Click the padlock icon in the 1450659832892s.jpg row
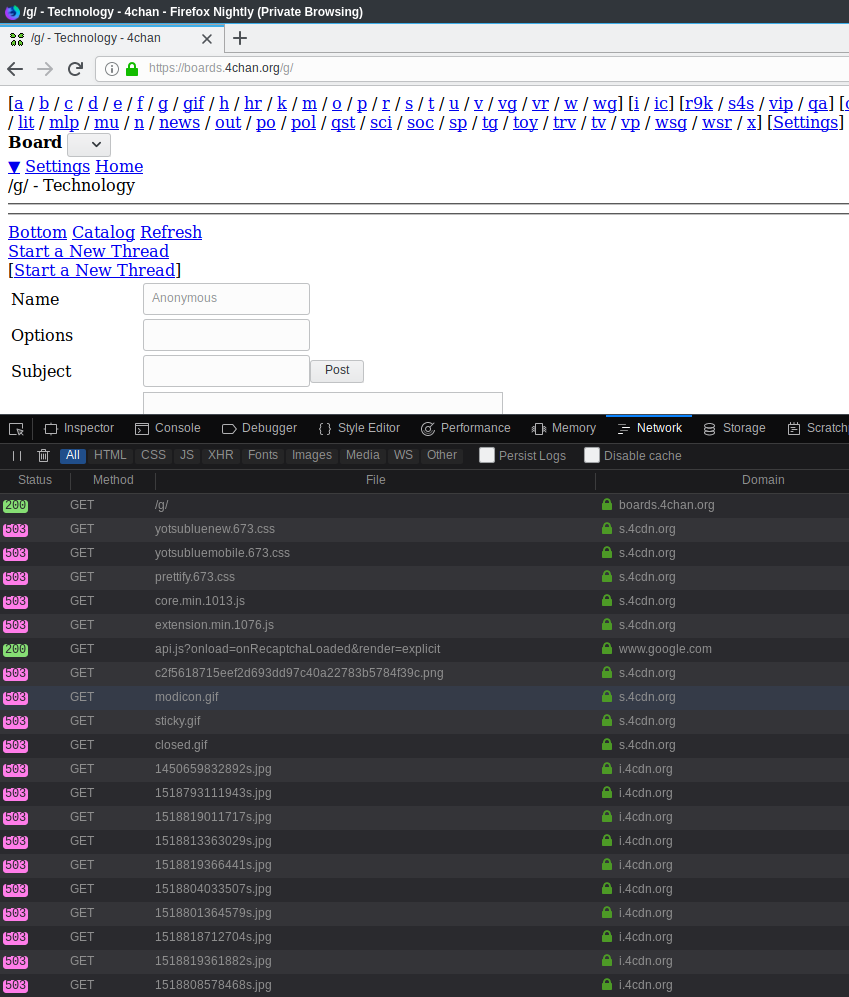 pyautogui.click(x=607, y=769)
